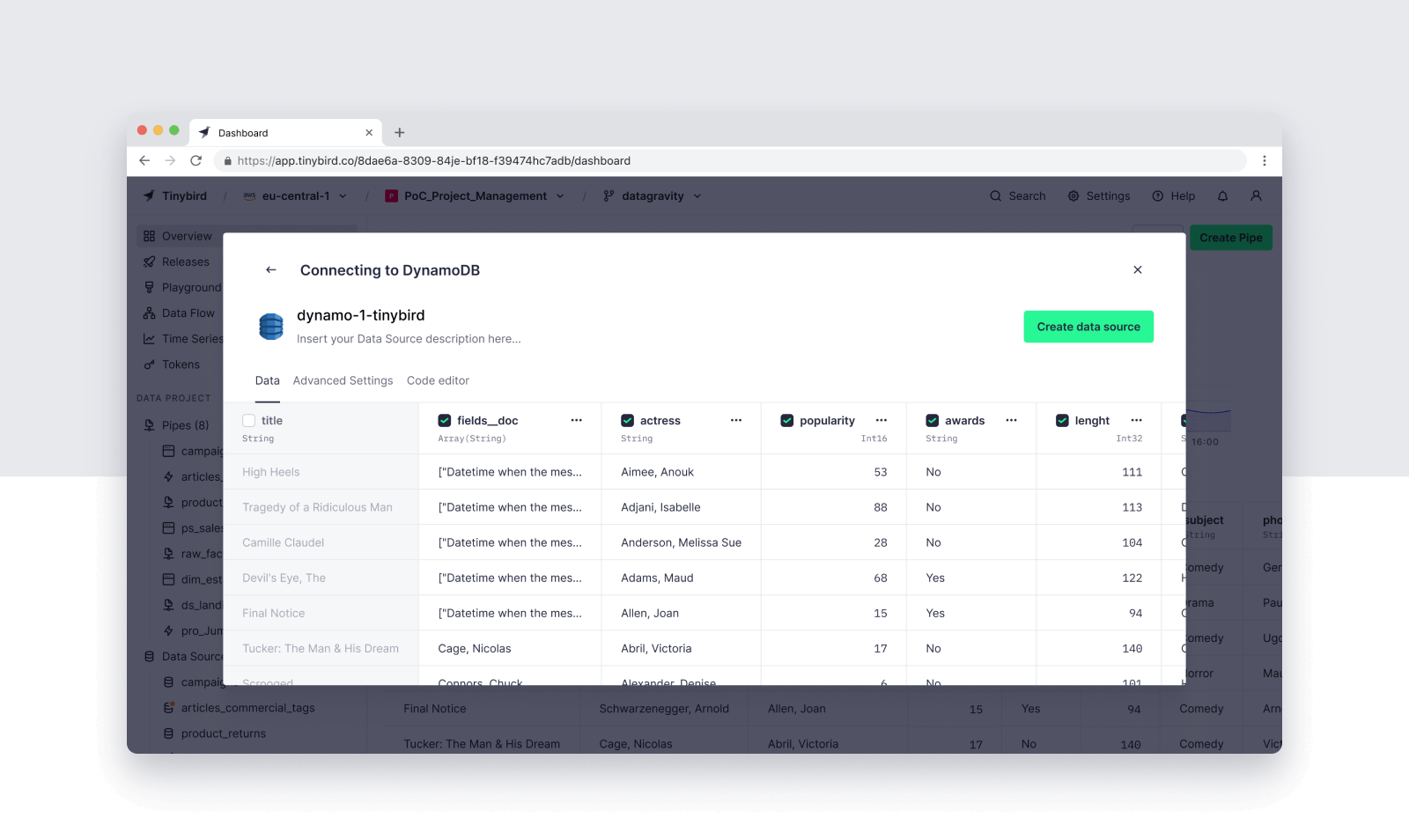Click the Adjani, Isabelle actress cell
This screenshot has width=1409, height=840.
[x=681, y=507]
